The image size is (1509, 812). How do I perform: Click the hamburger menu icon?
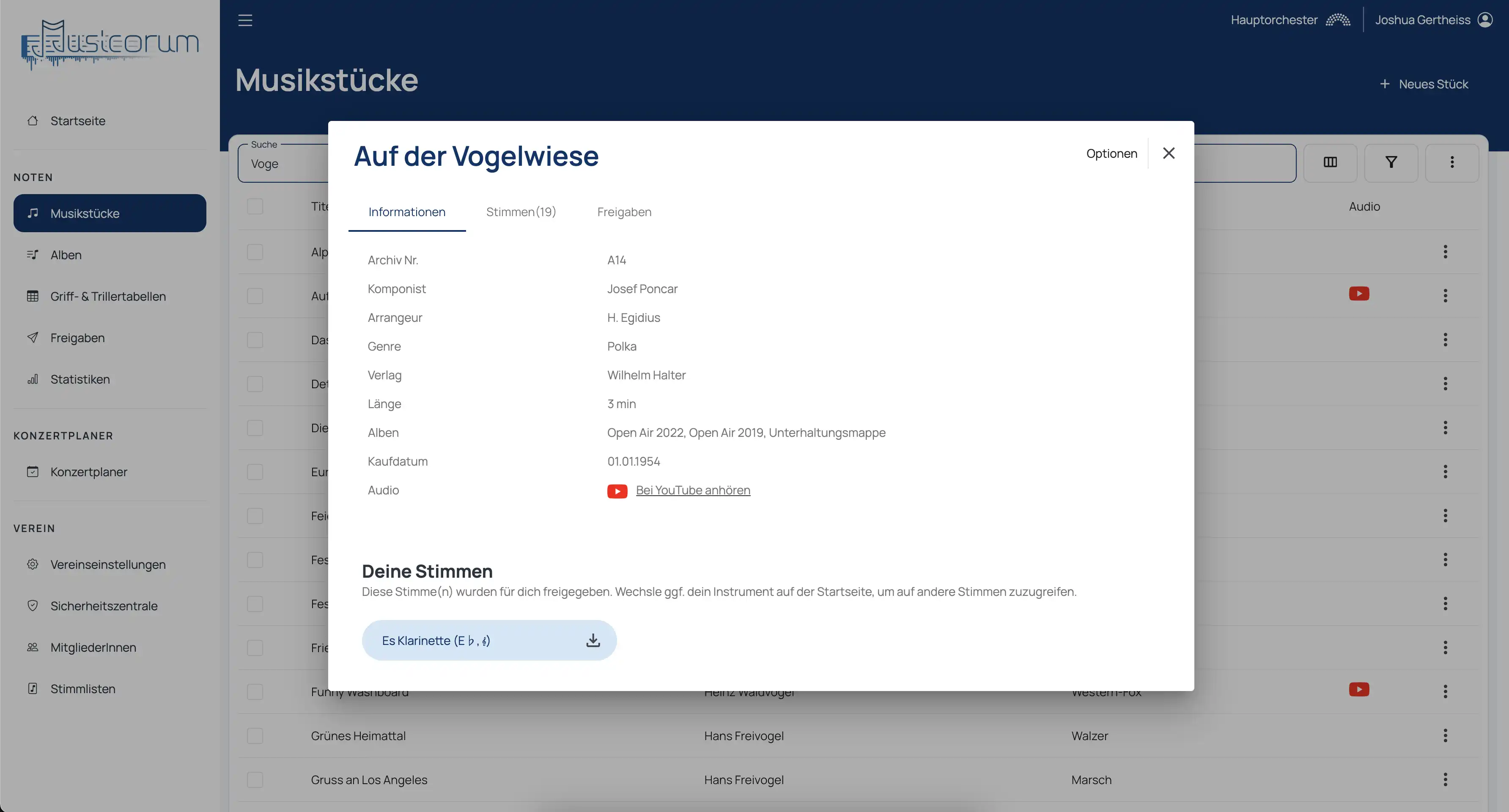(x=245, y=20)
